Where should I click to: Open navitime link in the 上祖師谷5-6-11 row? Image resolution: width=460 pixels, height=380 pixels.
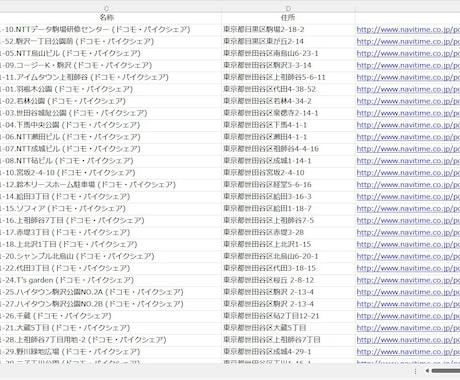tap(408, 77)
